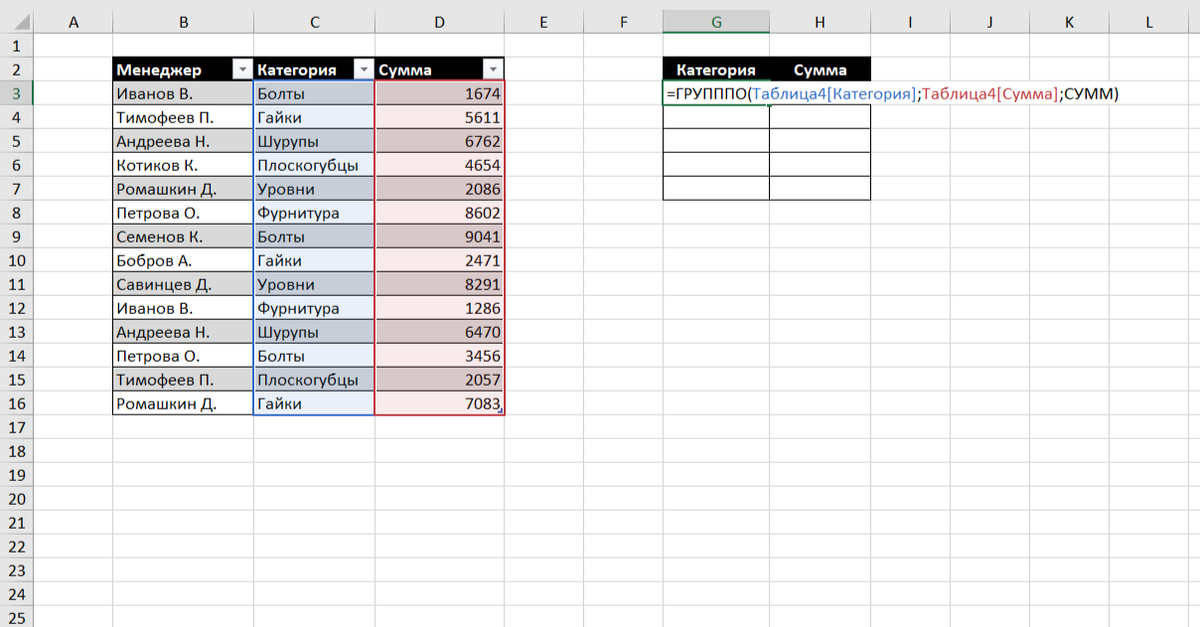Select cell Андреева Н. in row 13
1200x627 pixels.
click(x=183, y=332)
